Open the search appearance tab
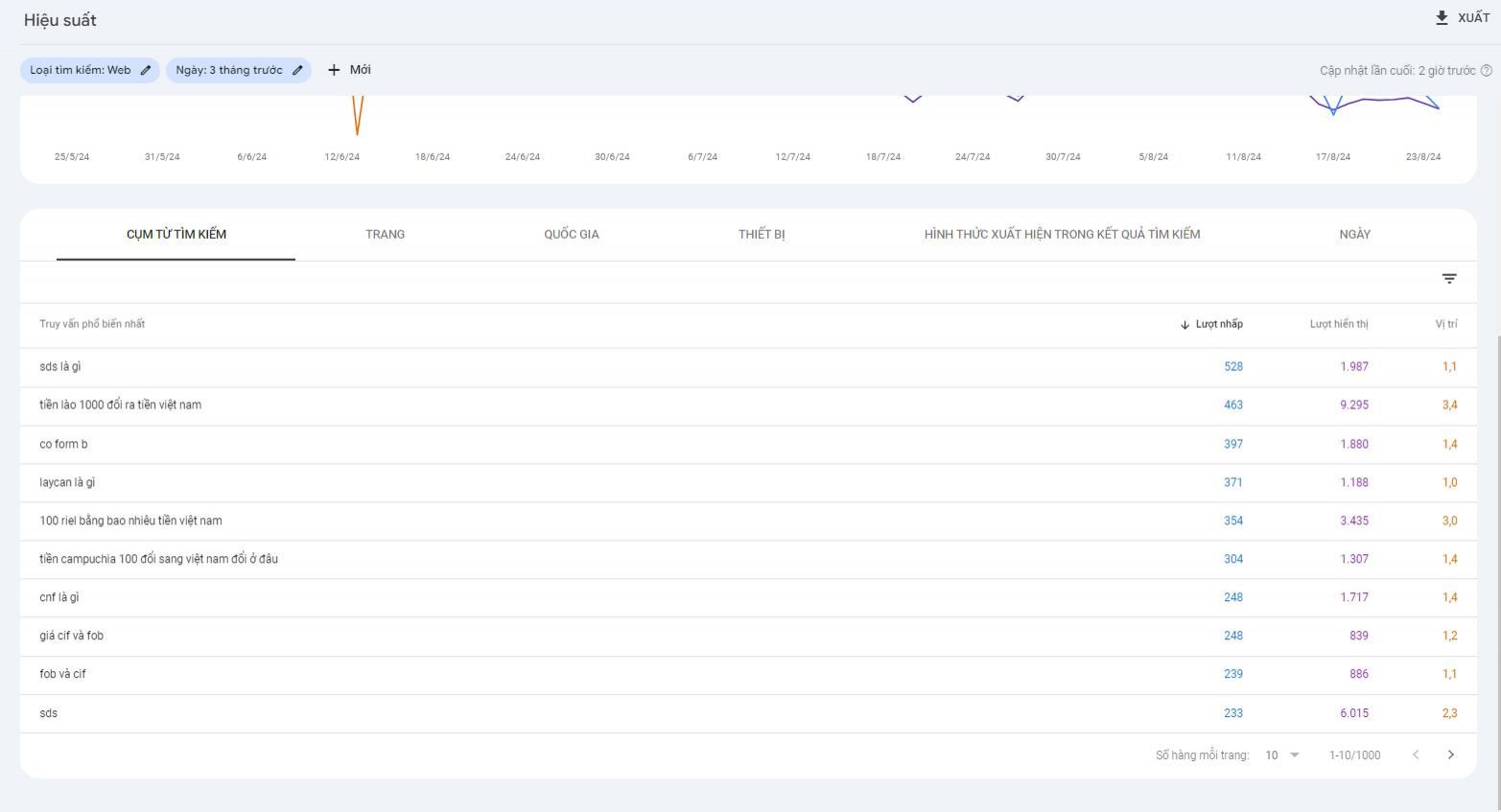 1062,234
